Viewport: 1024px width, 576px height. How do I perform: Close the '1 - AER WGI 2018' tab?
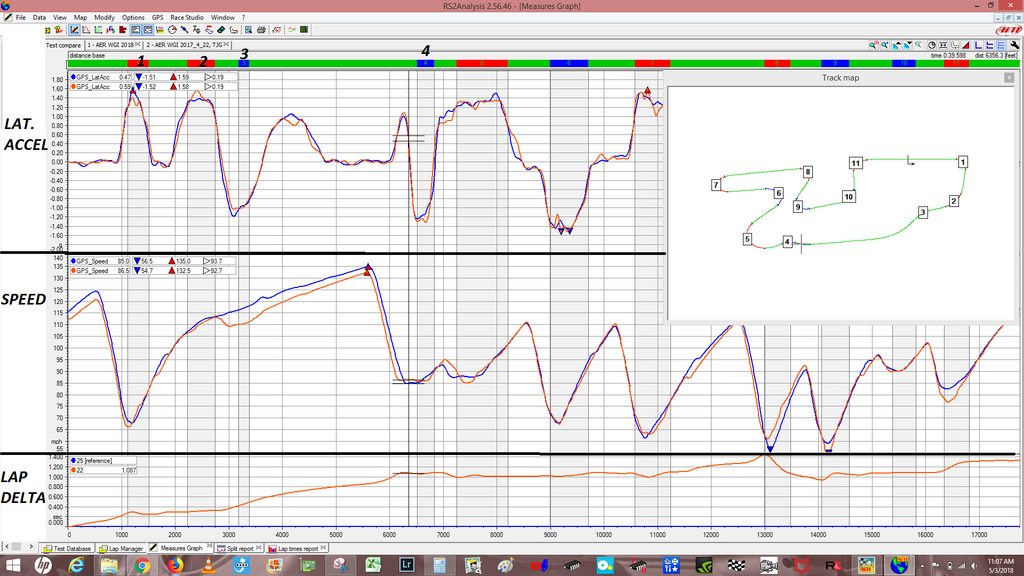coord(138,44)
